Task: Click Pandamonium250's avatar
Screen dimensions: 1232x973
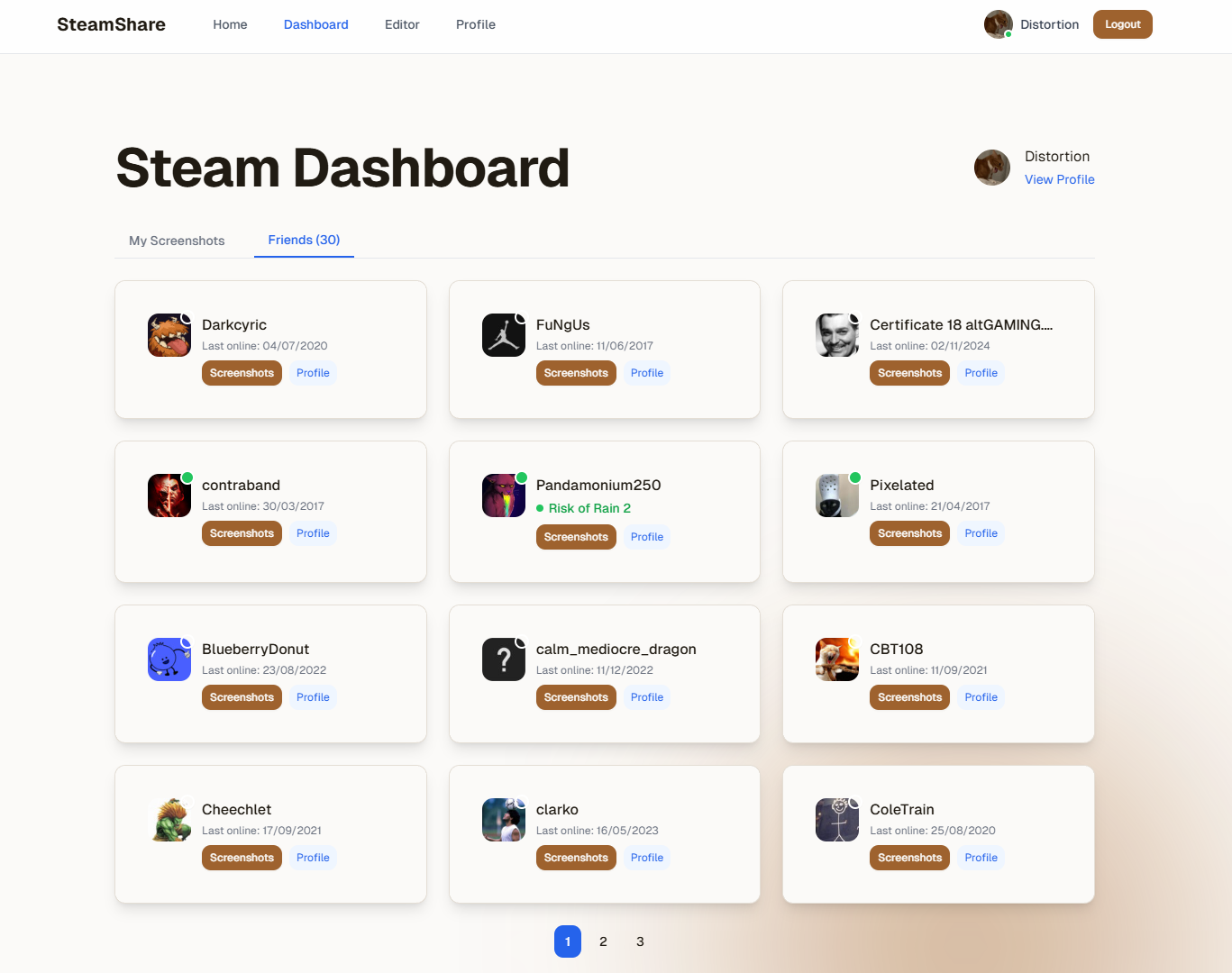Action: (x=504, y=495)
